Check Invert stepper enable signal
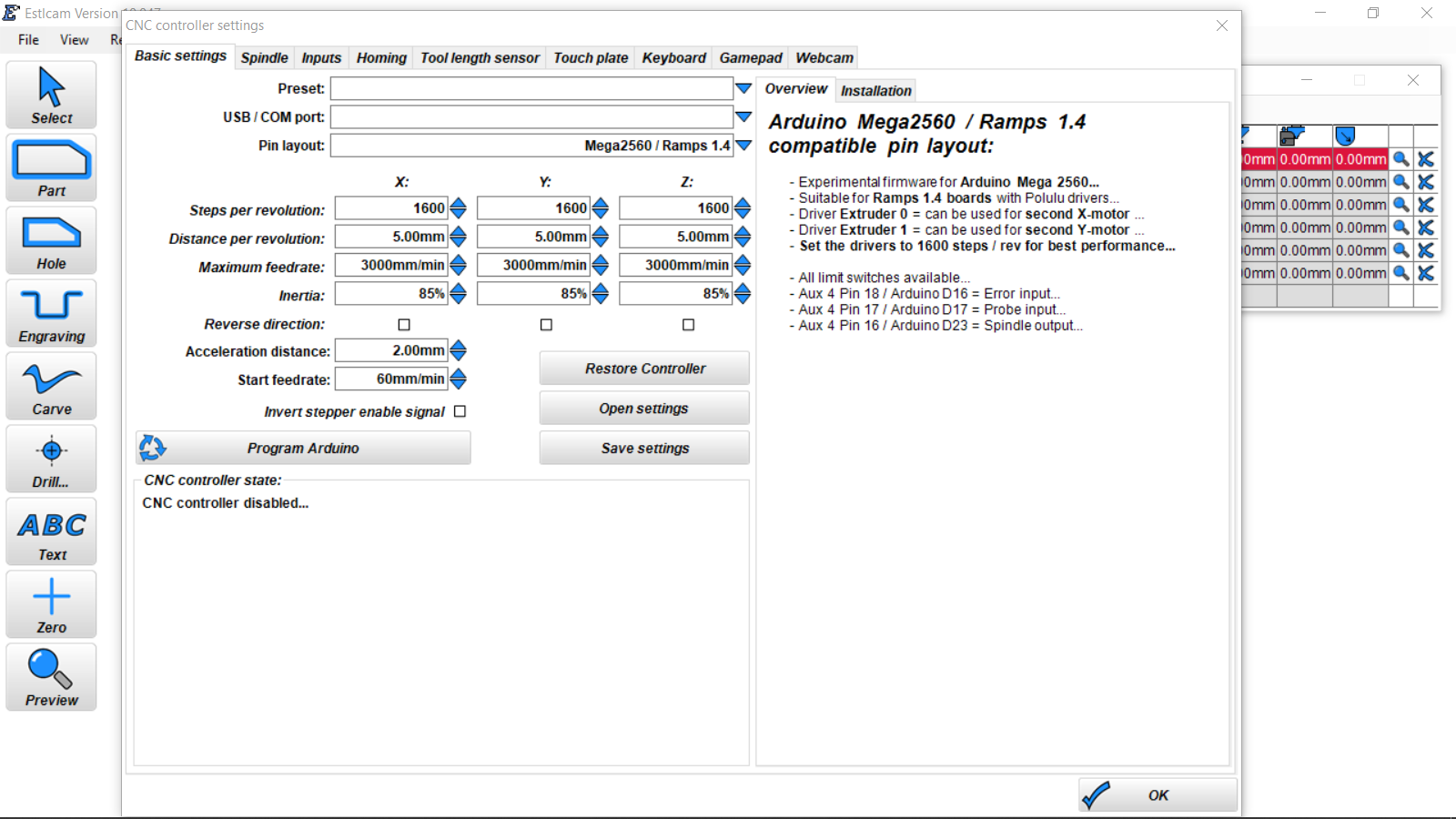Image resolution: width=1456 pixels, height=819 pixels. (x=460, y=411)
